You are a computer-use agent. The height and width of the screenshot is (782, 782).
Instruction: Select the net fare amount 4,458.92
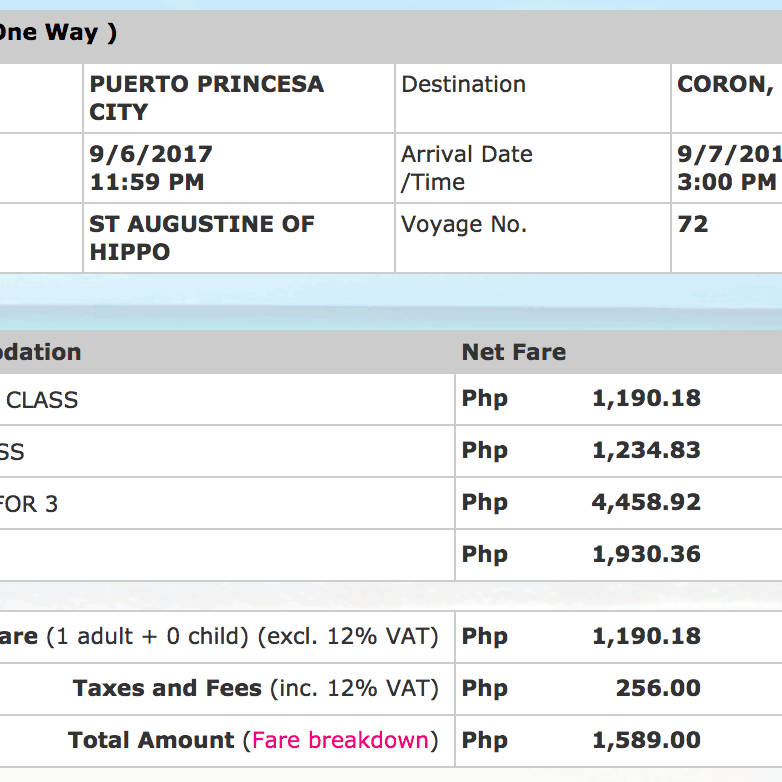tap(646, 503)
